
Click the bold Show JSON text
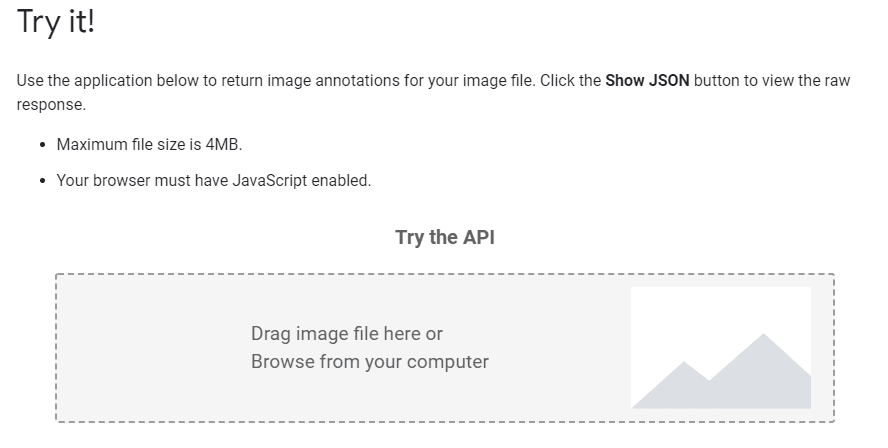click(647, 80)
